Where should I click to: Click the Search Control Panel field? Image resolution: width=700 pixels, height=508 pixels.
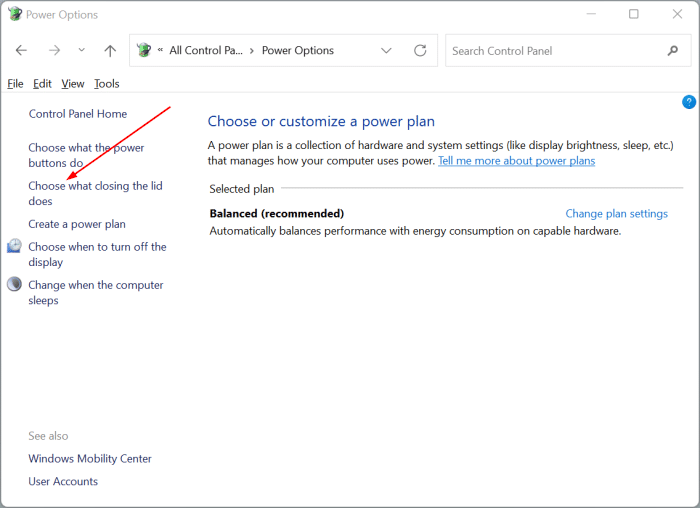tap(568, 50)
